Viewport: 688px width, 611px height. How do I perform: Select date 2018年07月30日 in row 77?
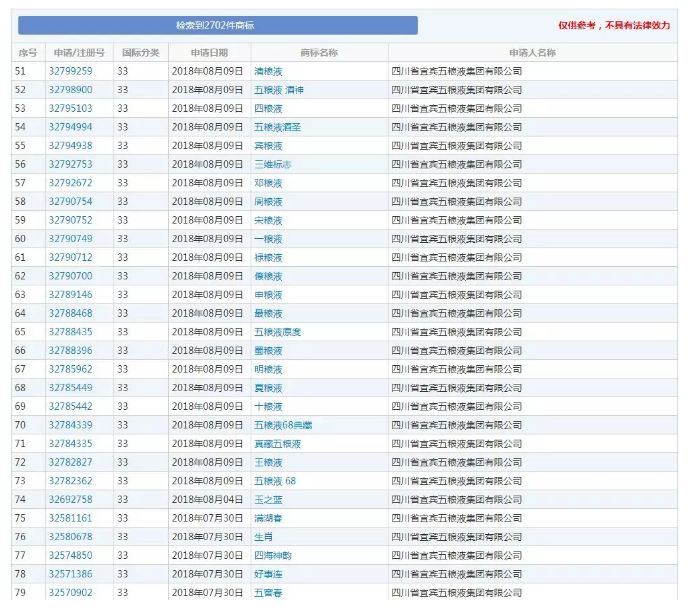coord(208,556)
